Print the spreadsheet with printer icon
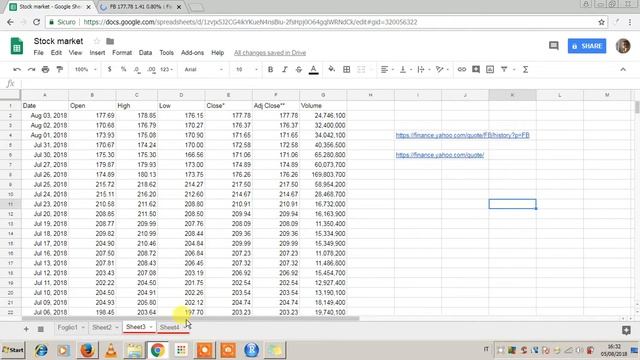This screenshot has width=640, height=360. tap(45, 69)
